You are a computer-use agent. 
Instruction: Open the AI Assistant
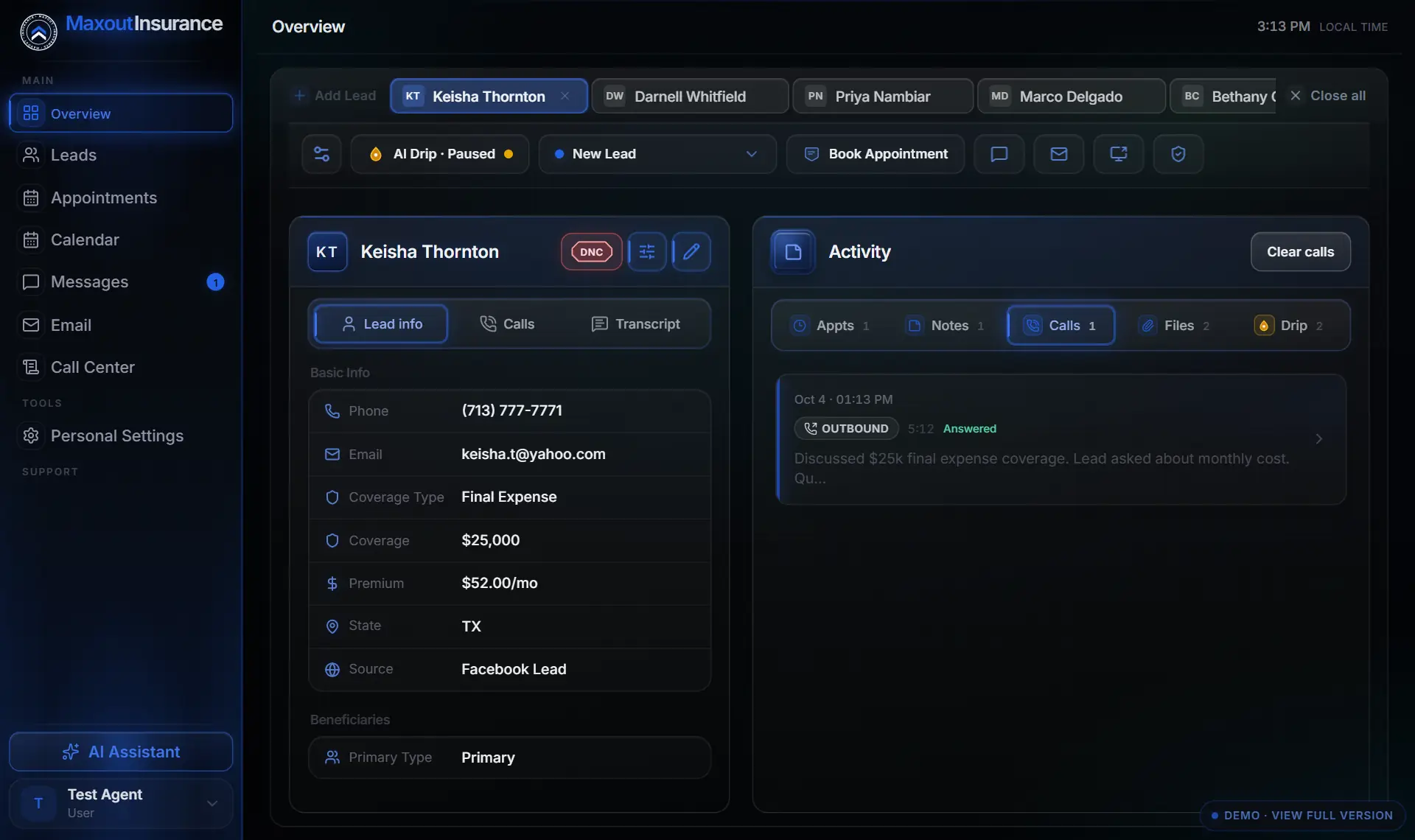(121, 752)
